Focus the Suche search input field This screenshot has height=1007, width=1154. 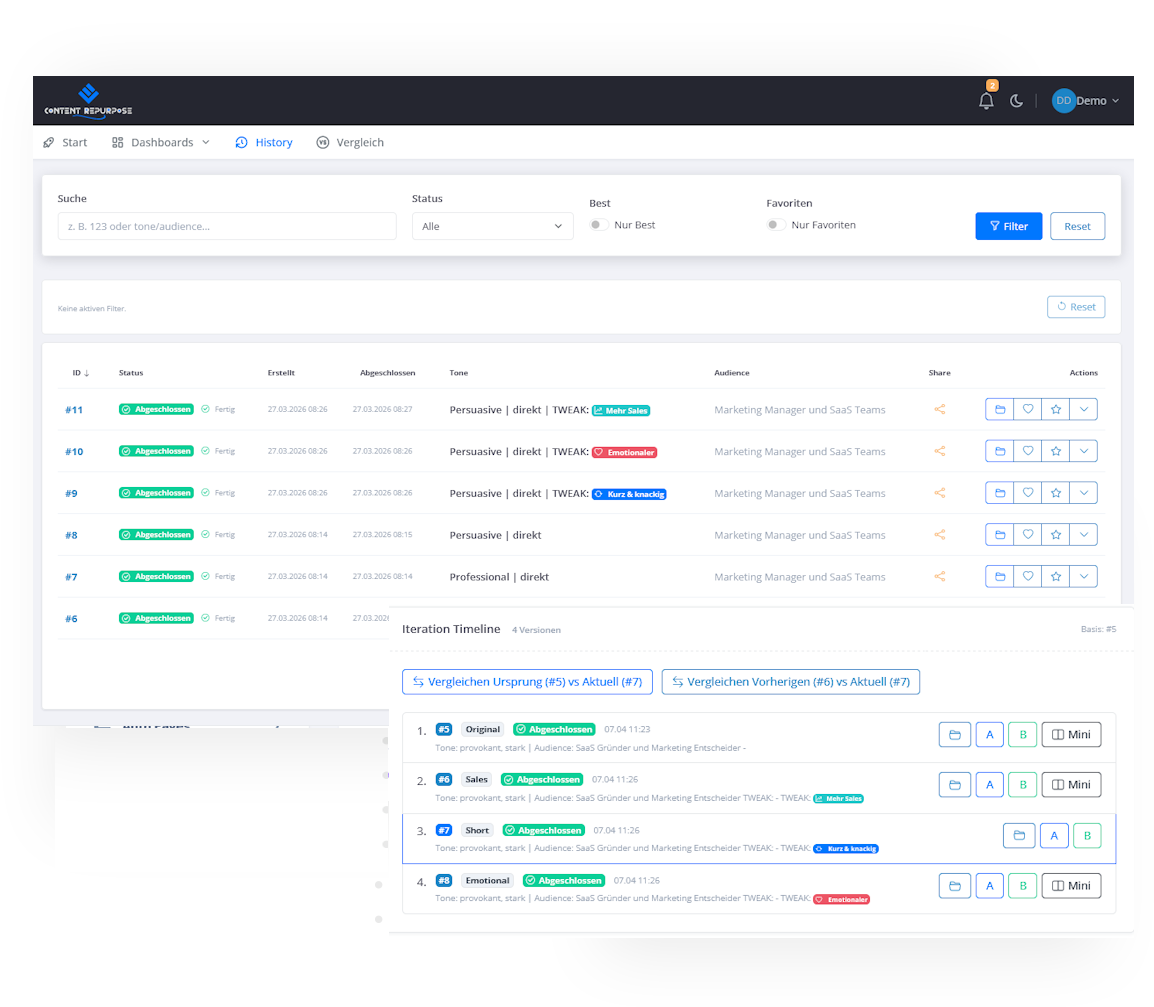coord(227,226)
